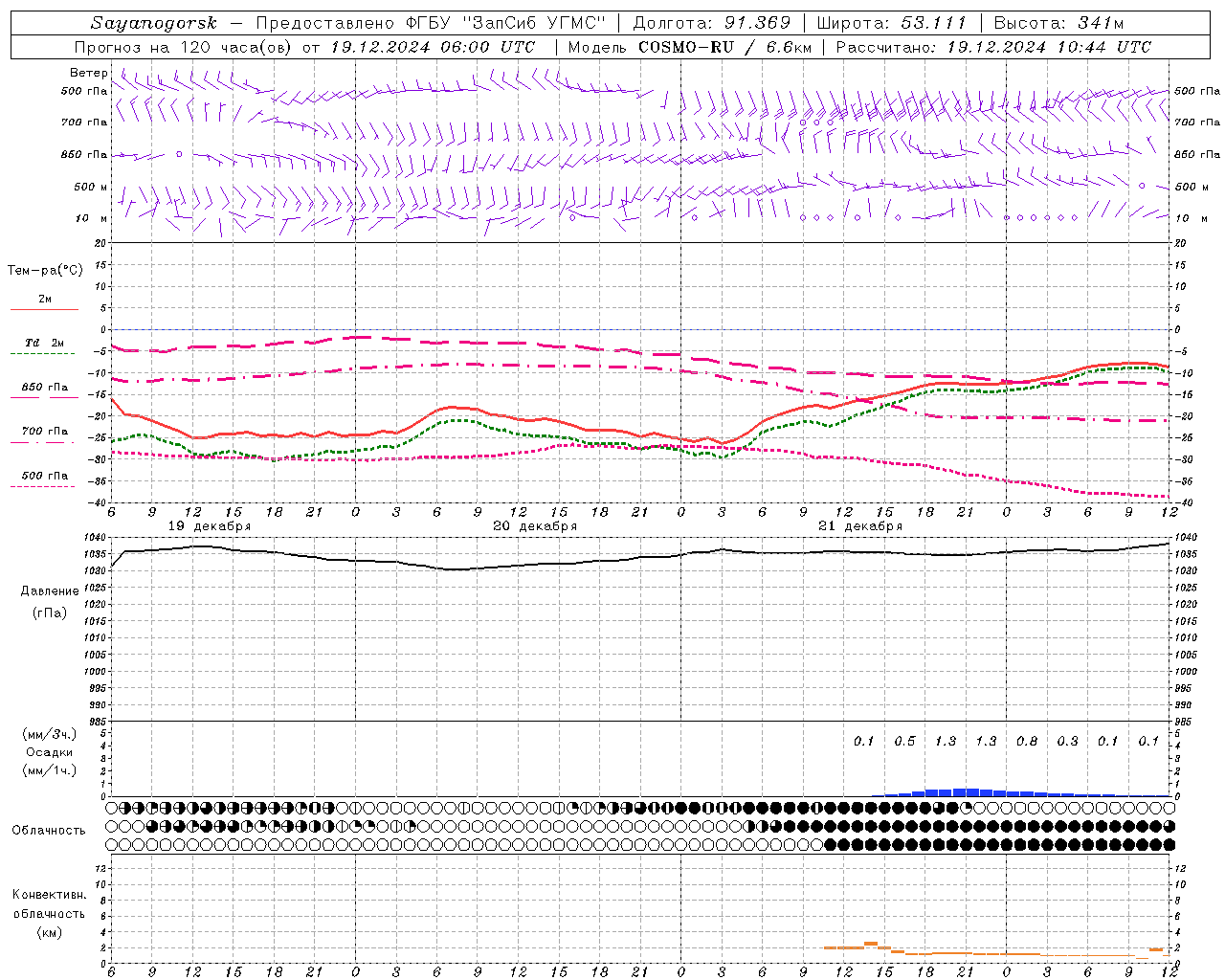Click the '0.5' precipitation amount value
This screenshot has height=980, width=1225.
904,742
